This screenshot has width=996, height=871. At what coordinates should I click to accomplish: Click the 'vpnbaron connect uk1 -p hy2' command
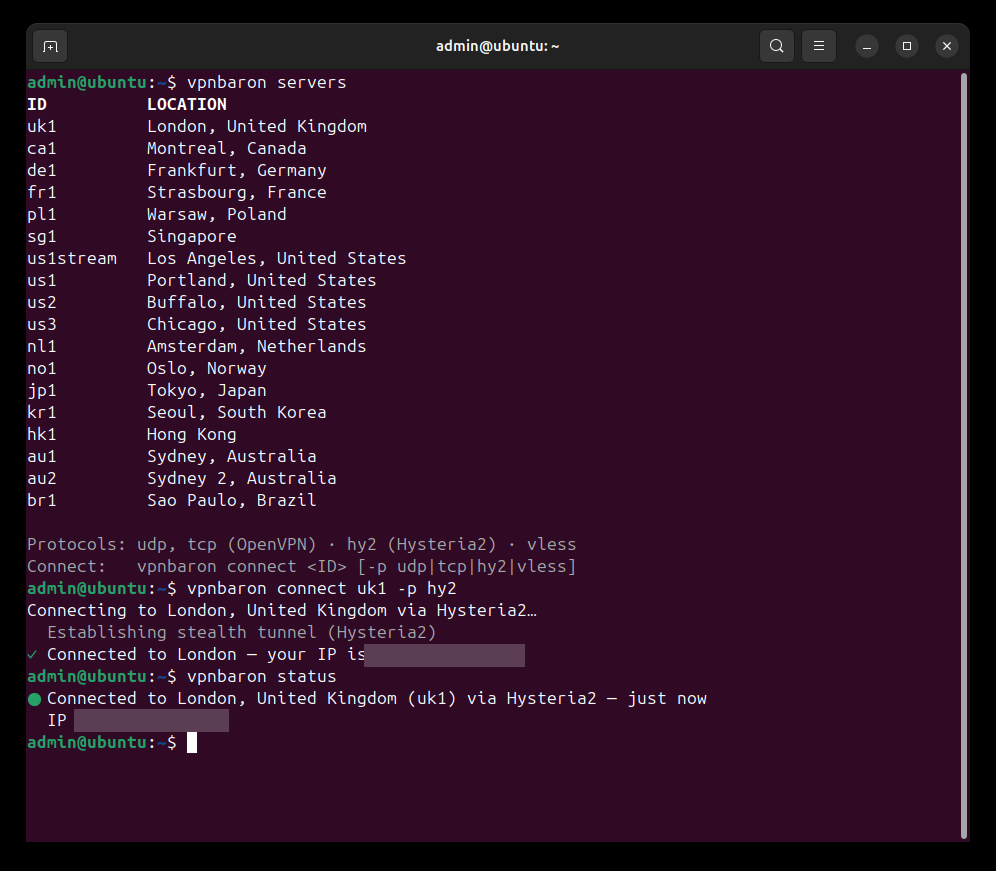click(322, 588)
